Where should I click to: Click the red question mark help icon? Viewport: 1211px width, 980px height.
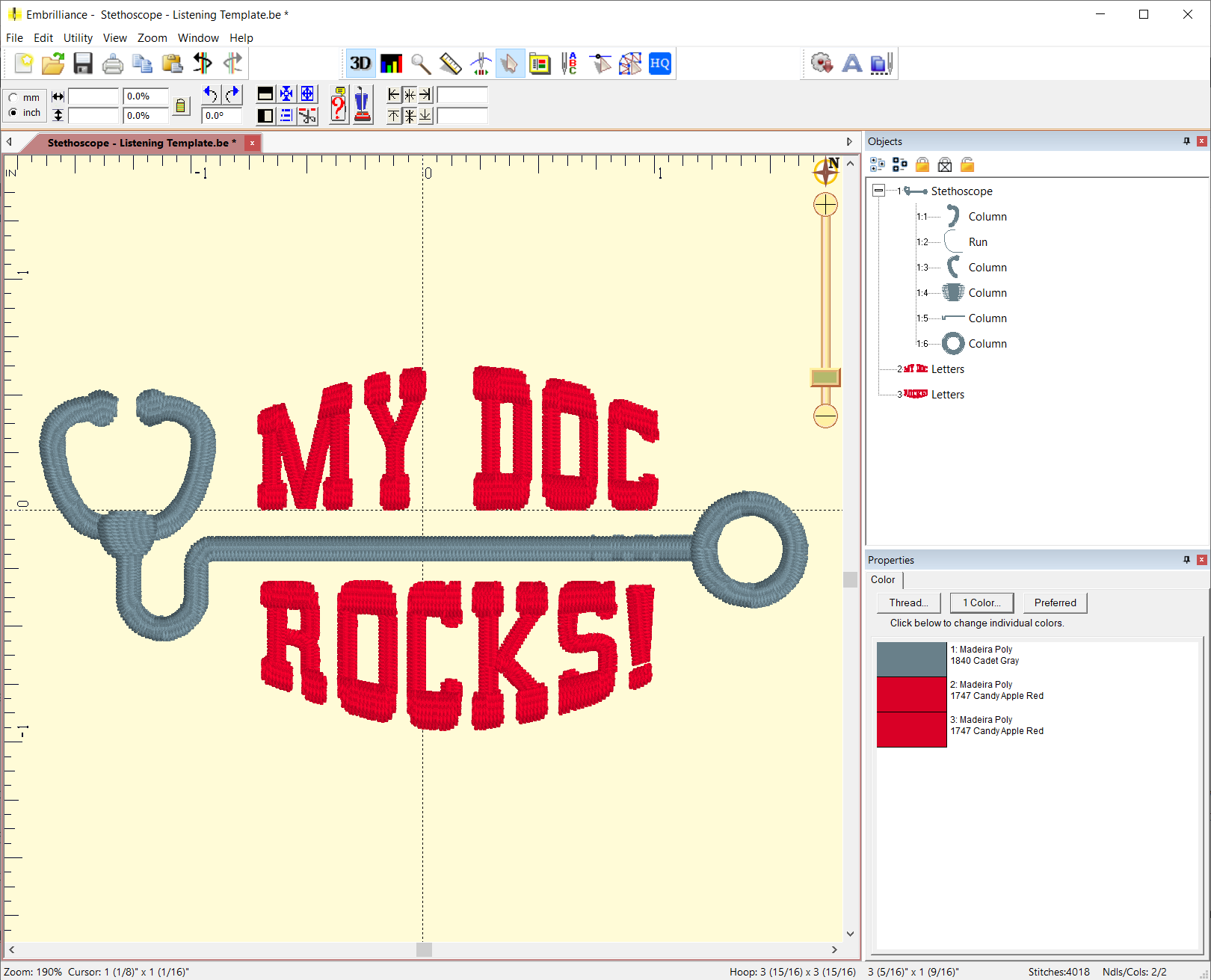coord(339,105)
